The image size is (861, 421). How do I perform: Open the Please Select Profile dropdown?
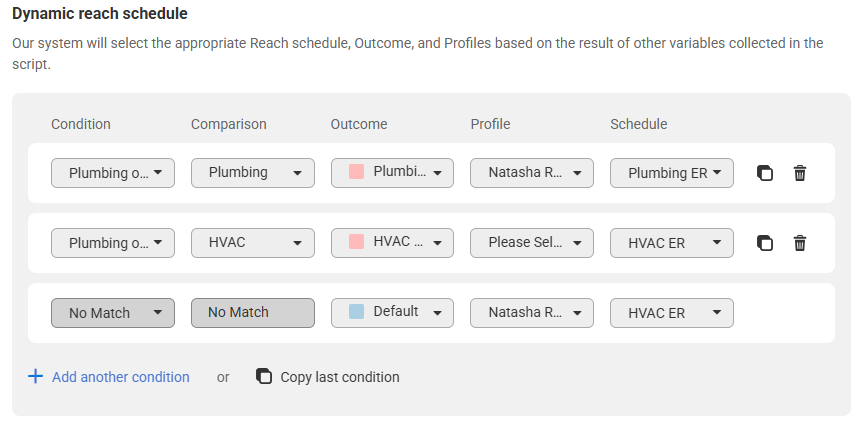point(532,243)
